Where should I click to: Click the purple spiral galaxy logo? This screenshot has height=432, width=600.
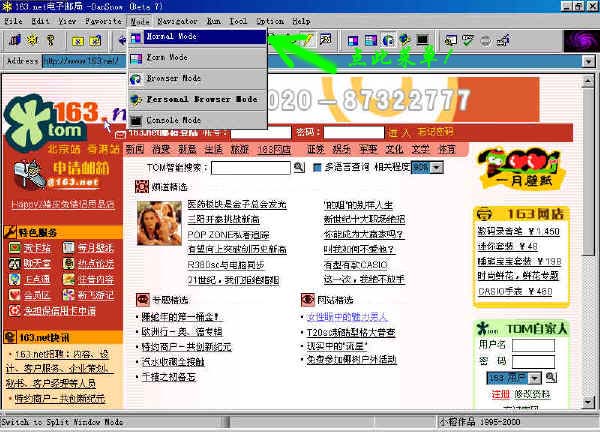tap(581, 41)
